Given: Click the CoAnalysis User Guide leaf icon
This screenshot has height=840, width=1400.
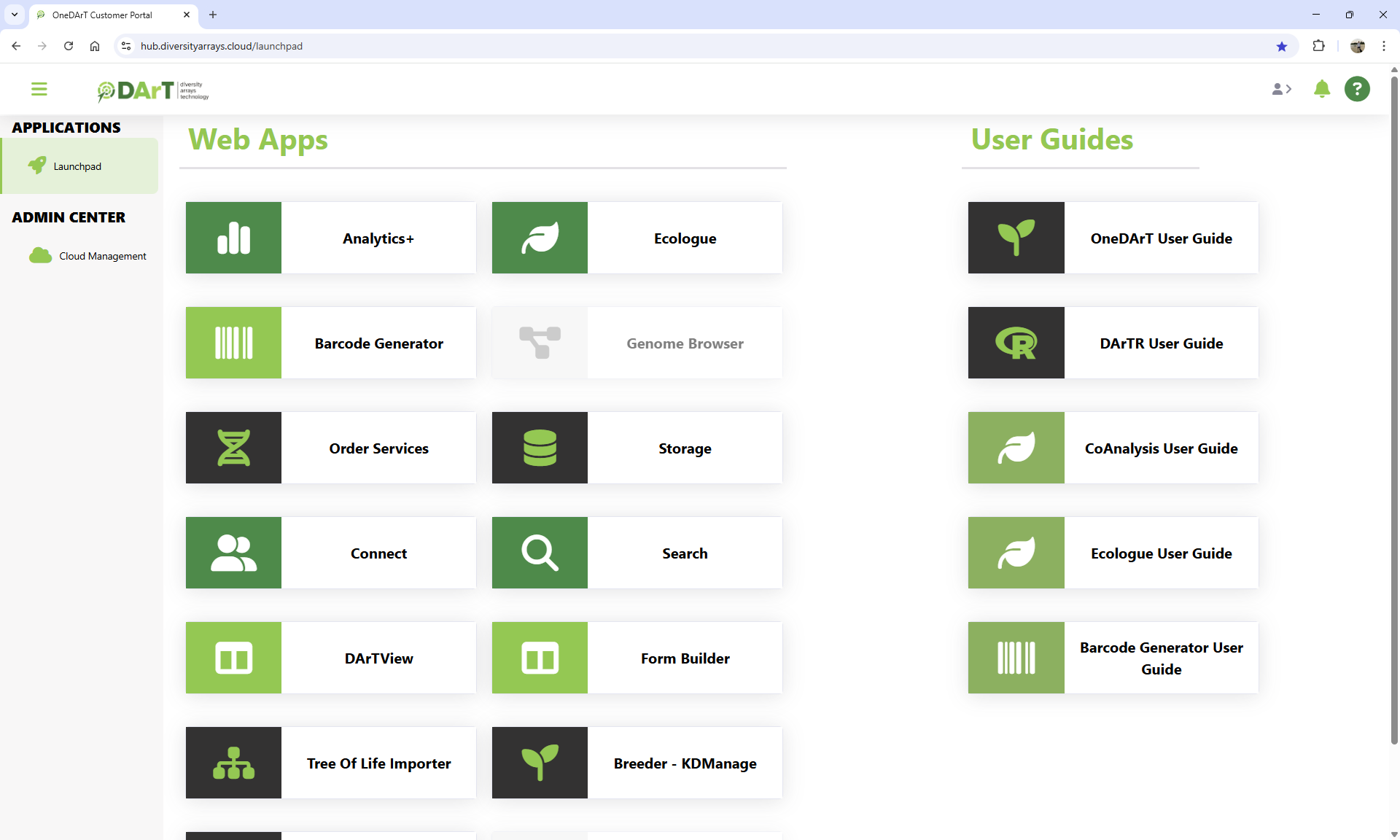Looking at the screenshot, I should (1016, 448).
